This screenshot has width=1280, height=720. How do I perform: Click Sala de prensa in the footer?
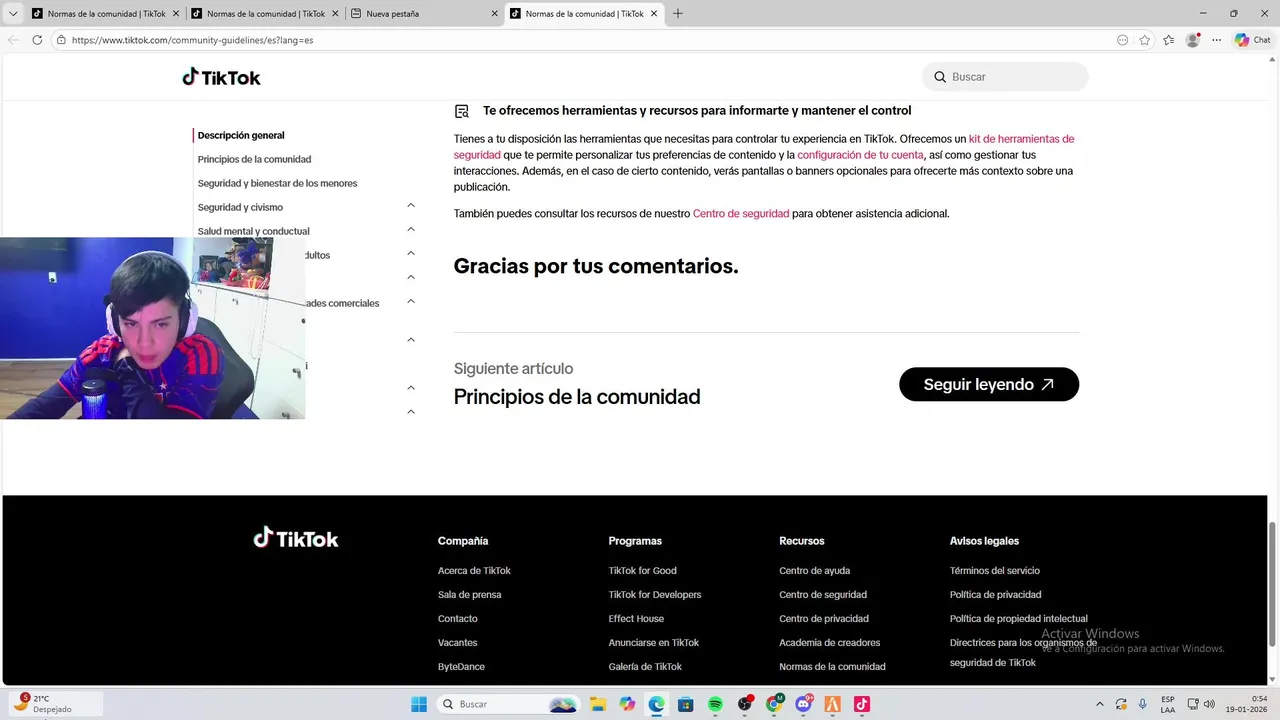tap(469, 595)
